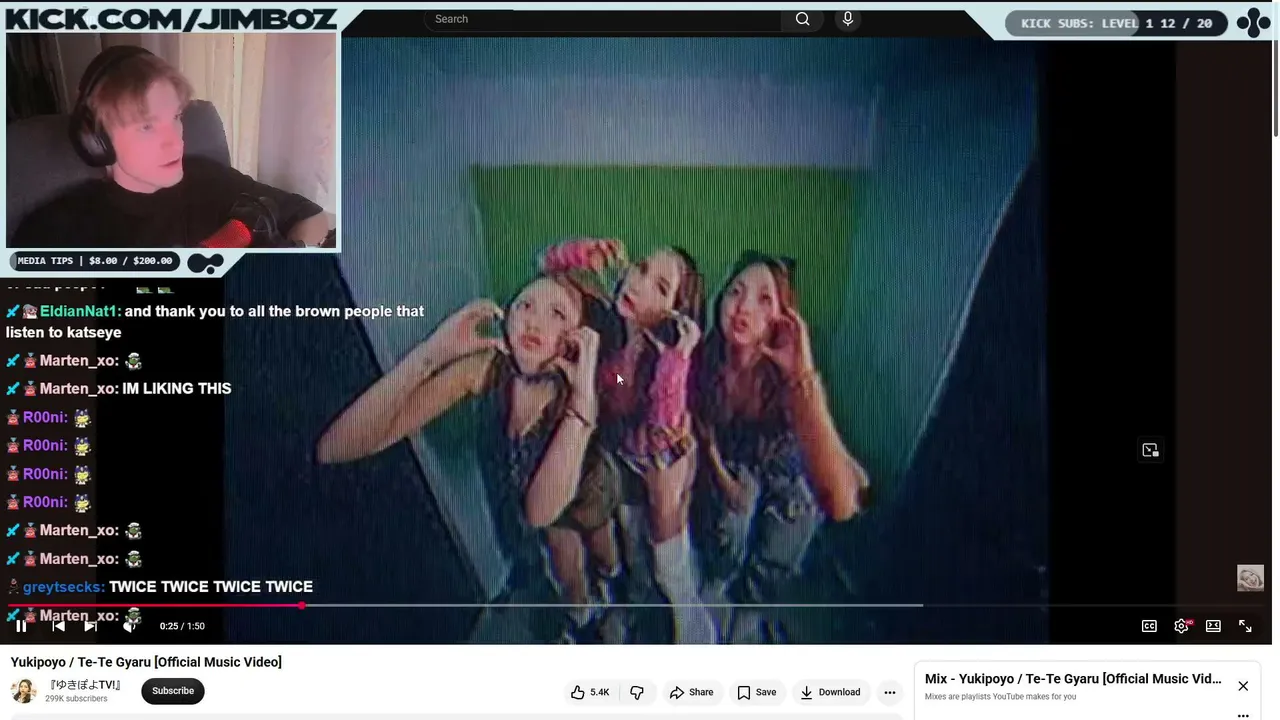Click the EldianNat1 username in chat
1280x720 pixels.
click(x=80, y=311)
